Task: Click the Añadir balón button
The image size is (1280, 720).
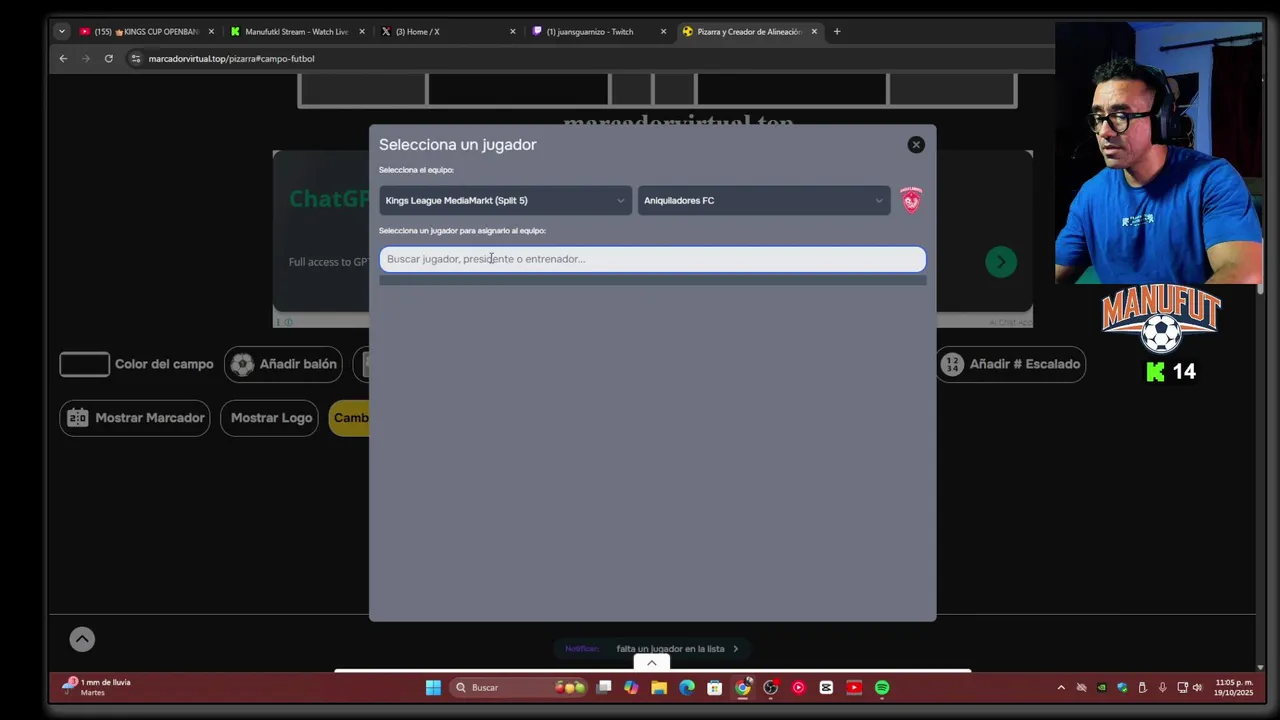Action: 284,364
